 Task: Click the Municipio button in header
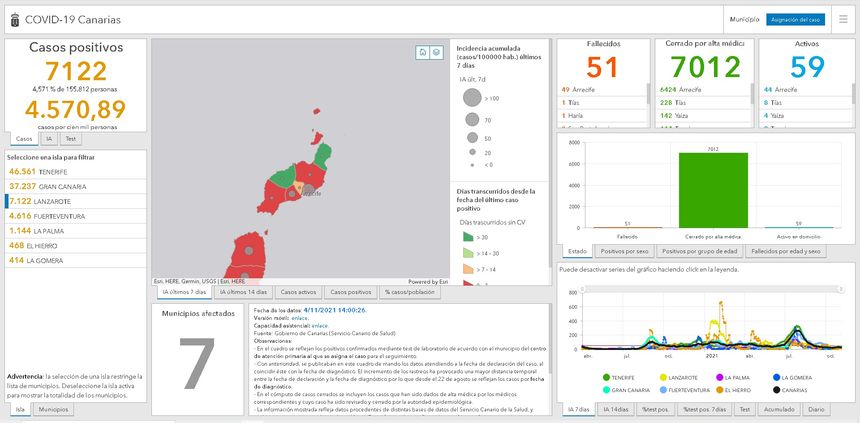(744, 19)
